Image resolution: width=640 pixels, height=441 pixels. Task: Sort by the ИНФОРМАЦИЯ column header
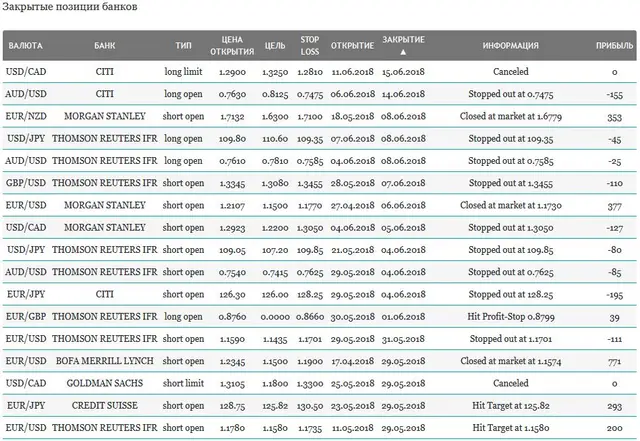coord(511,46)
